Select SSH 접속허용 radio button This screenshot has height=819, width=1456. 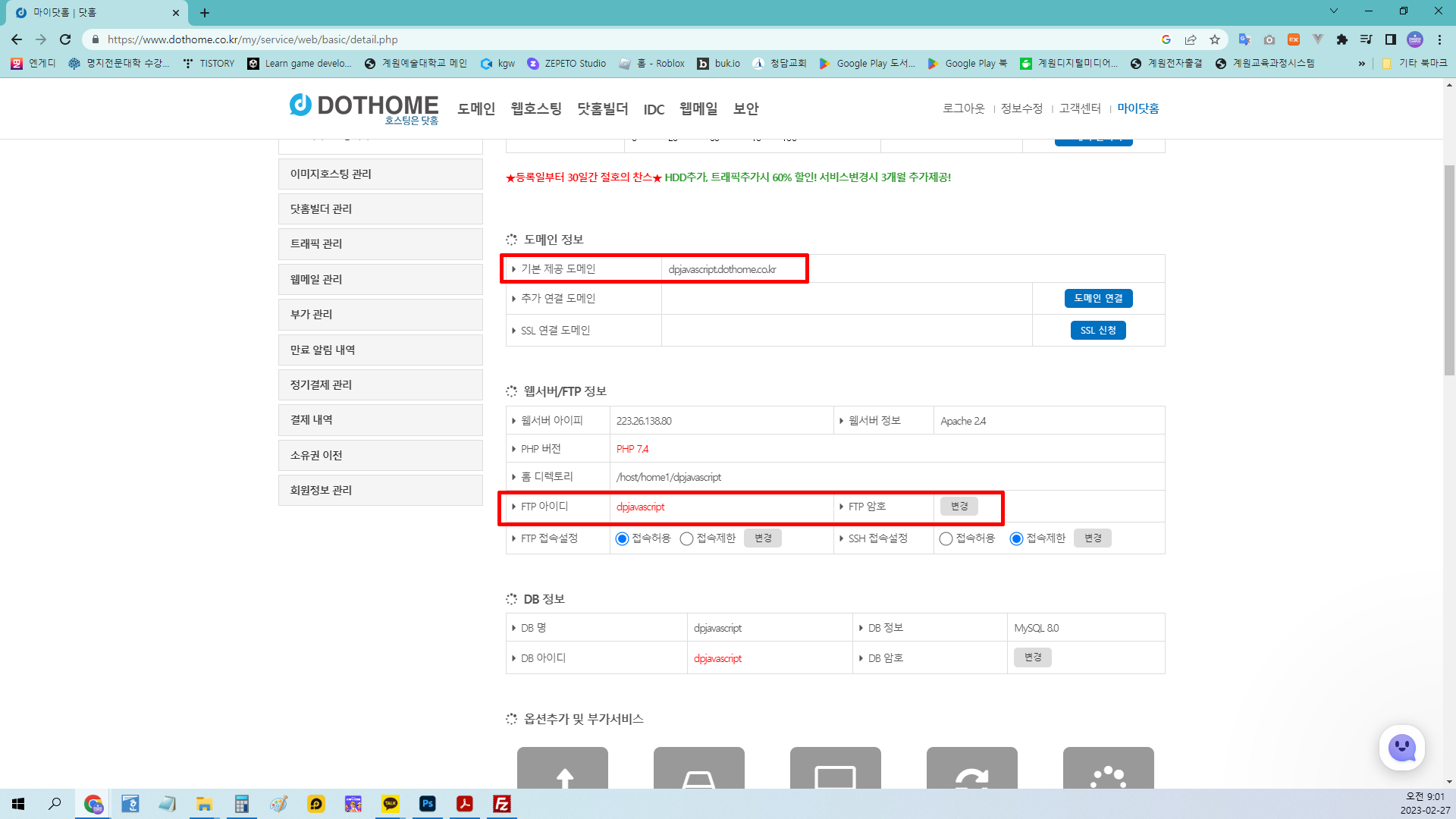[946, 538]
